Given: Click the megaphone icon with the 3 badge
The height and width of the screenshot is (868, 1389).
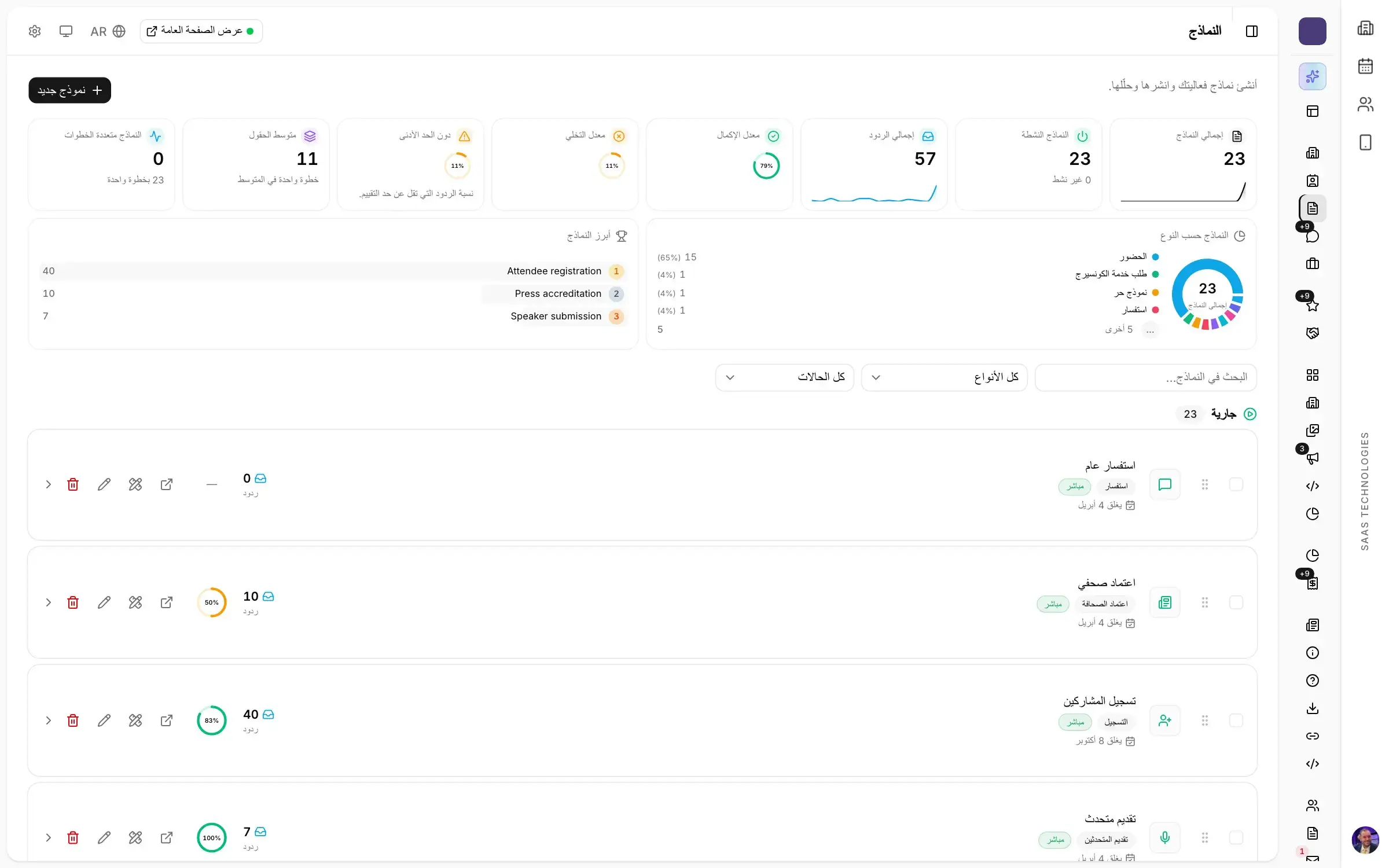Looking at the screenshot, I should click(x=1313, y=458).
